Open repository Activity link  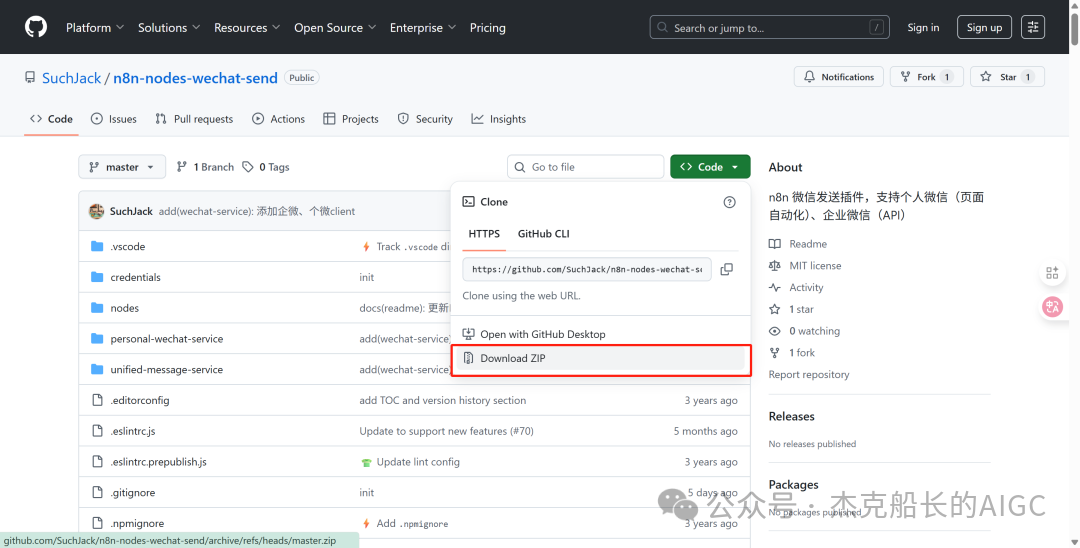pyautogui.click(x=806, y=288)
